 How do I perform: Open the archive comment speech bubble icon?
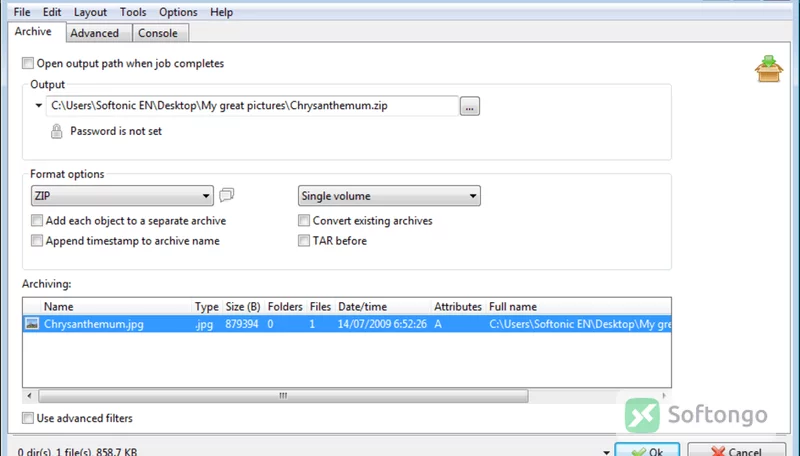click(227, 195)
